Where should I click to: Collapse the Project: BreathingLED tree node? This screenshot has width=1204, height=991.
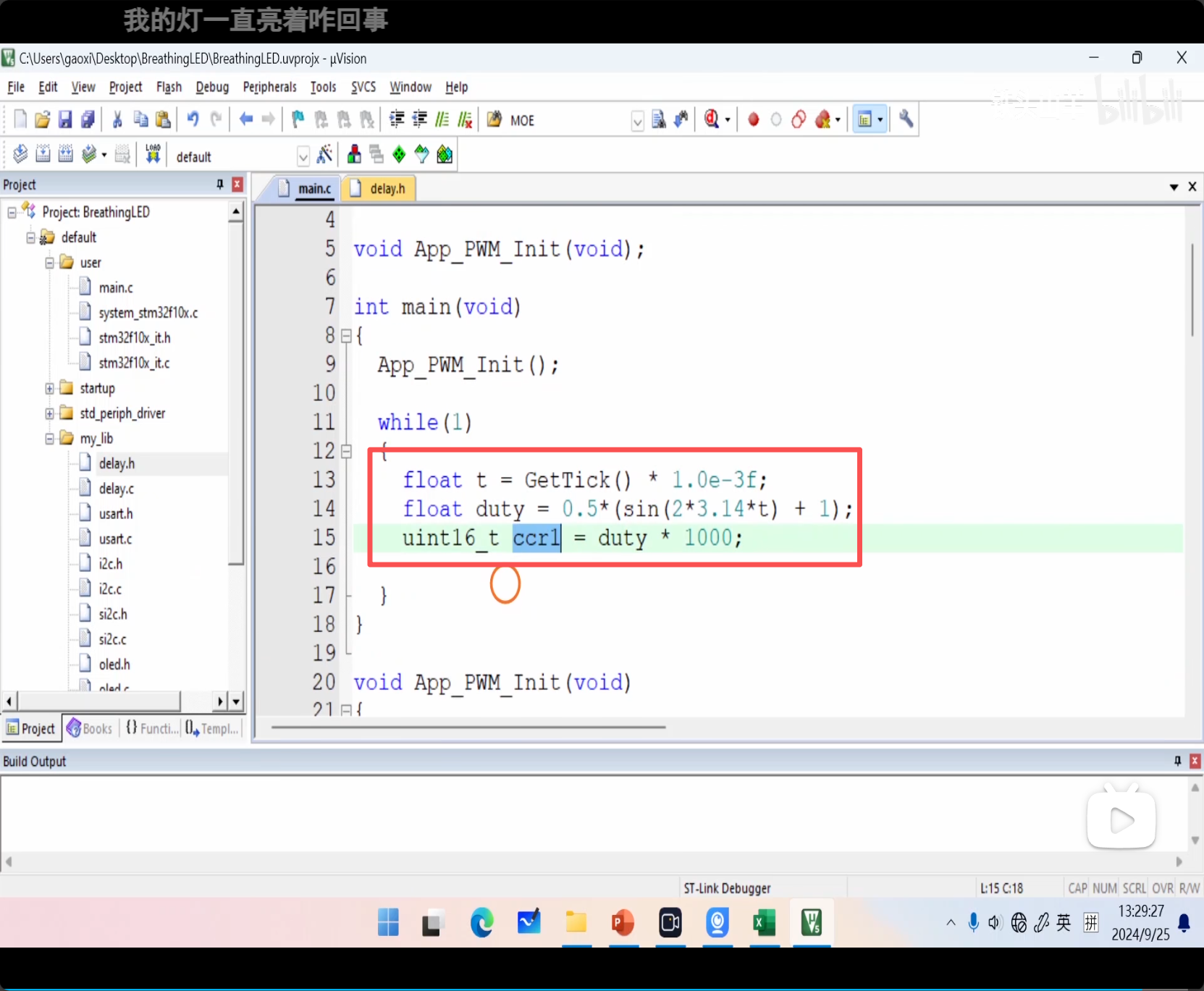pyautogui.click(x=12, y=212)
